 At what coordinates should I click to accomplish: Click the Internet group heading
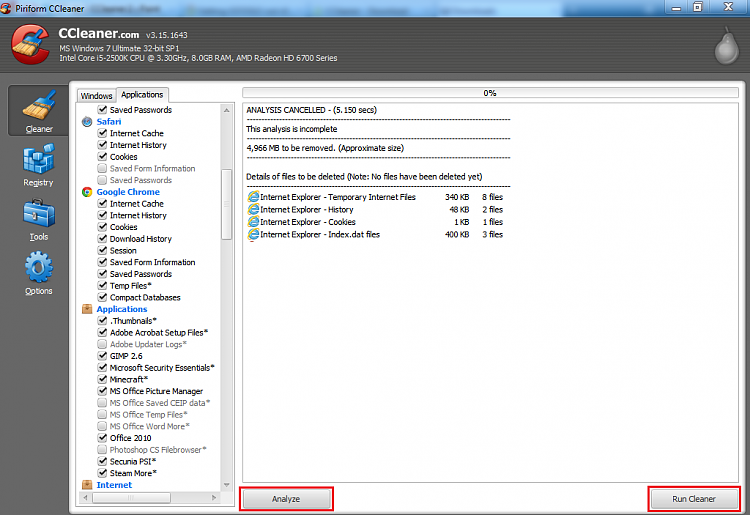[x=114, y=485]
